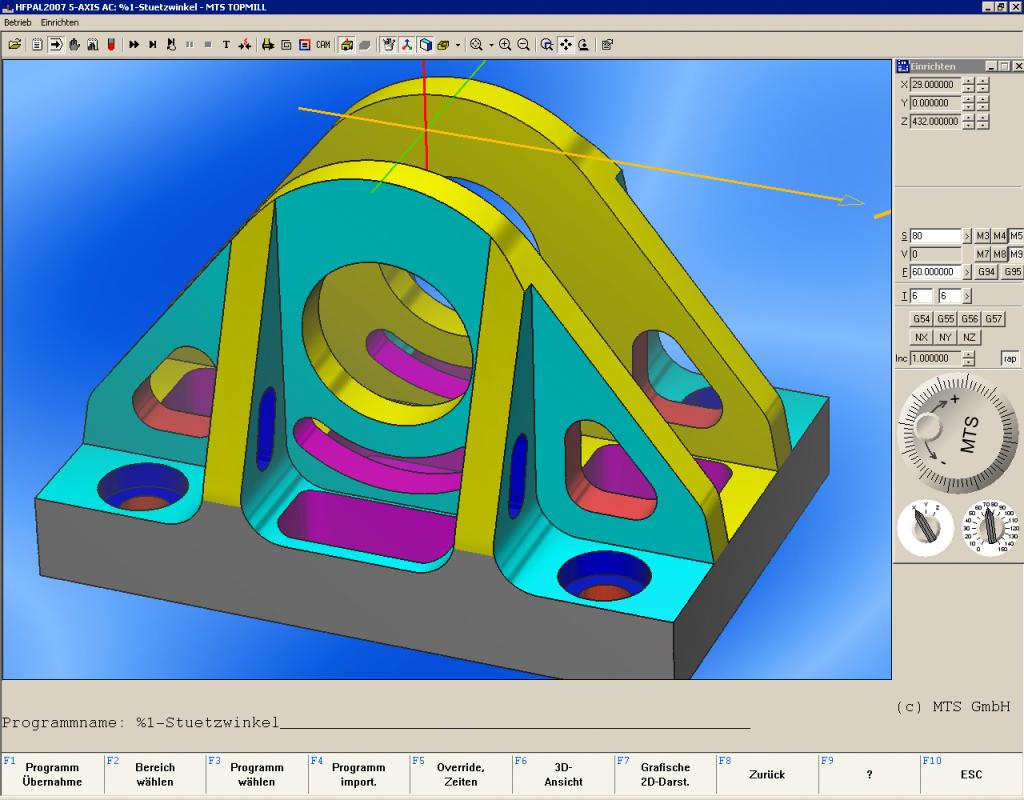Viewport: 1024px width, 800px height.
Task: Click the feed override percentage dial
Action: tap(991, 527)
